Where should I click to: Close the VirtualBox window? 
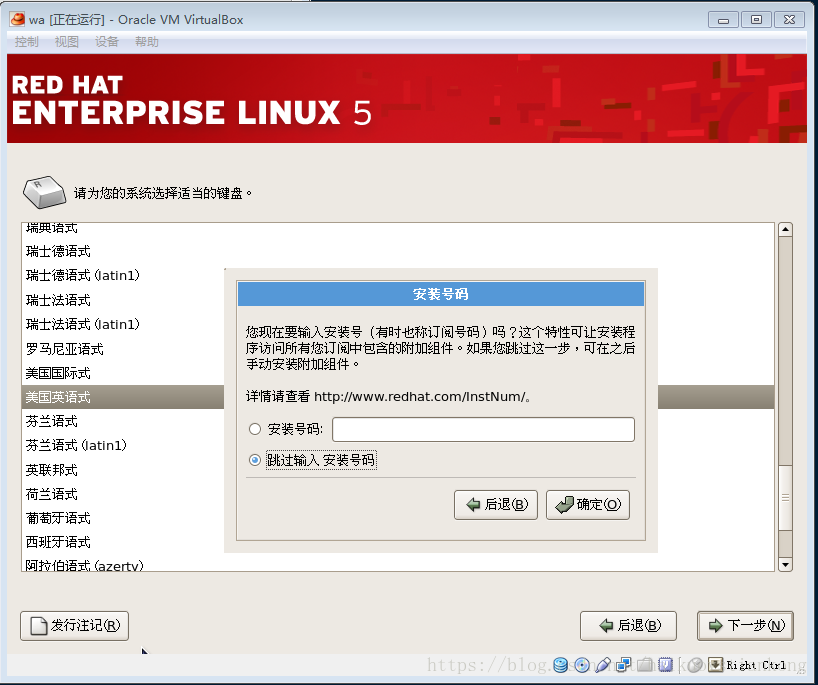coord(789,20)
